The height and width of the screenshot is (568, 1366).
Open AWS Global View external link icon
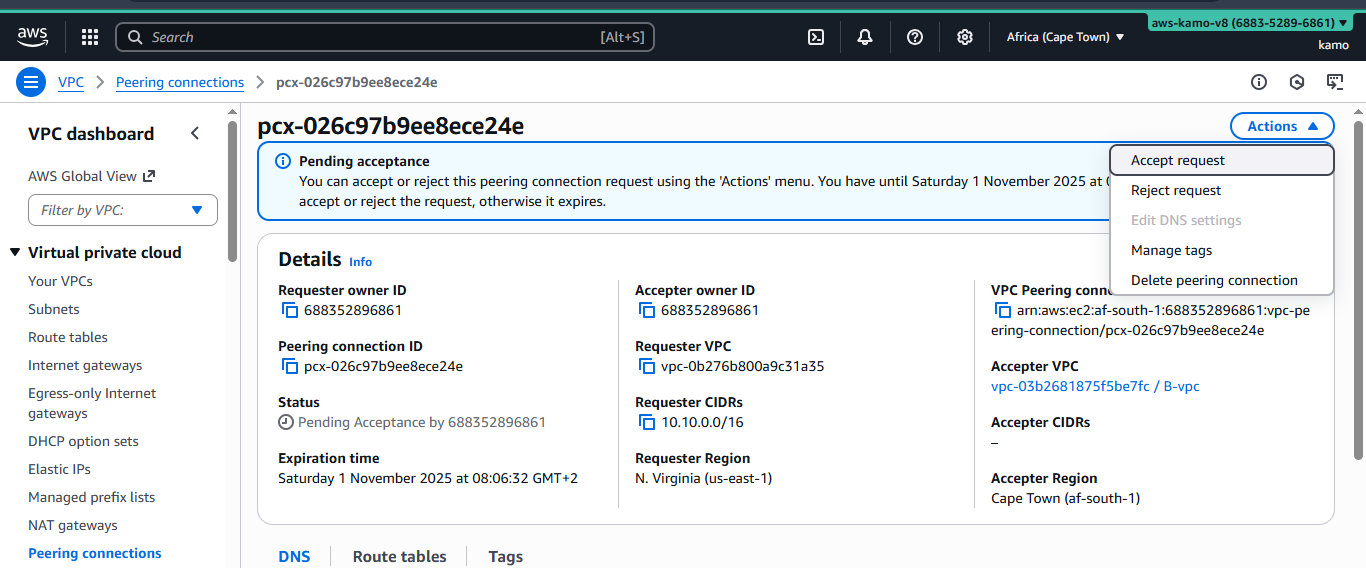(x=149, y=176)
